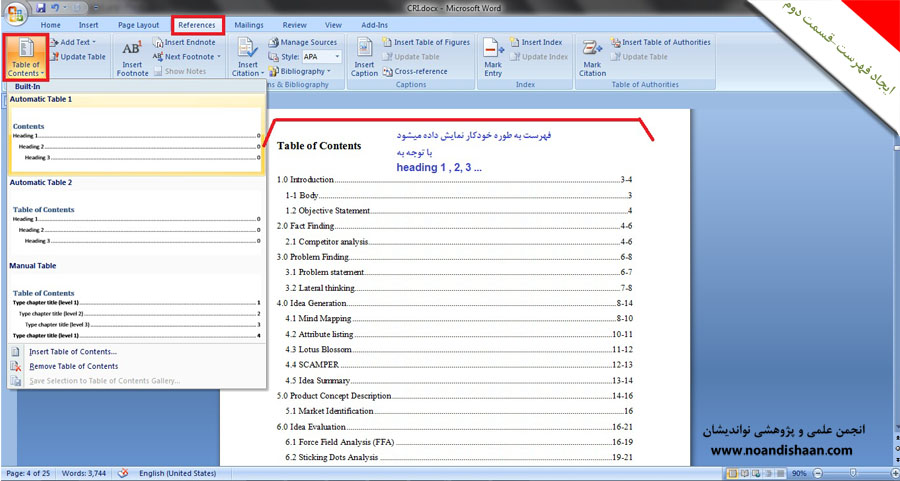Switch to the Page Layout tab
This screenshot has height=481, width=900.
pyautogui.click(x=138, y=24)
